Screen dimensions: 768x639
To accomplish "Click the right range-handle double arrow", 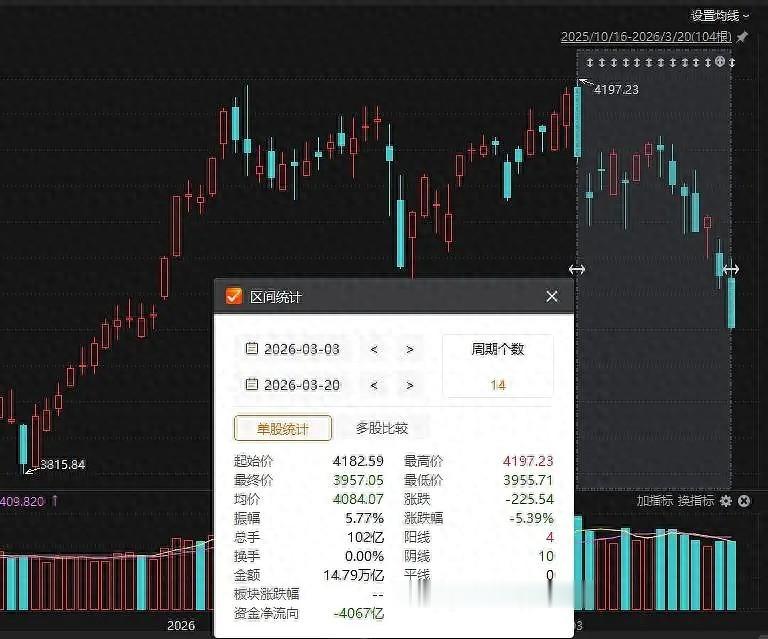I will [x=730, y=269].
